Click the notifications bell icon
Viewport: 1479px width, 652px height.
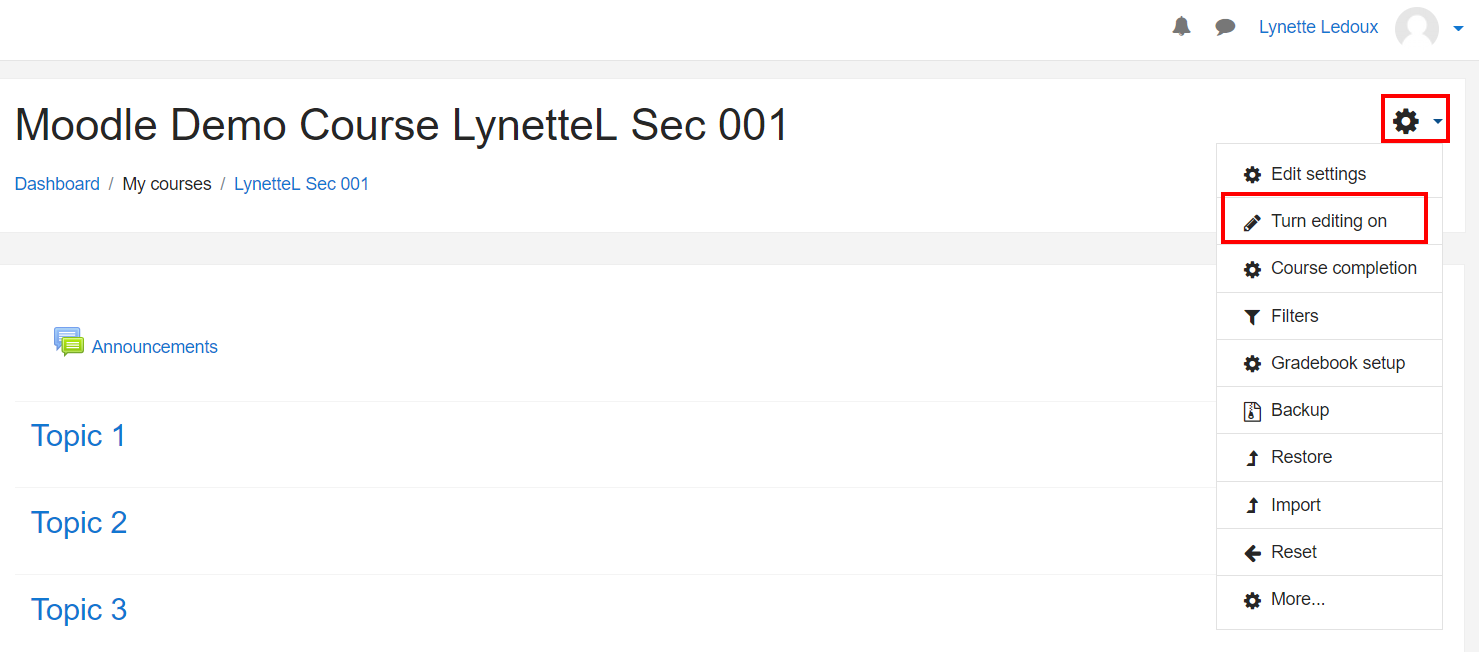coord(1181,27)
